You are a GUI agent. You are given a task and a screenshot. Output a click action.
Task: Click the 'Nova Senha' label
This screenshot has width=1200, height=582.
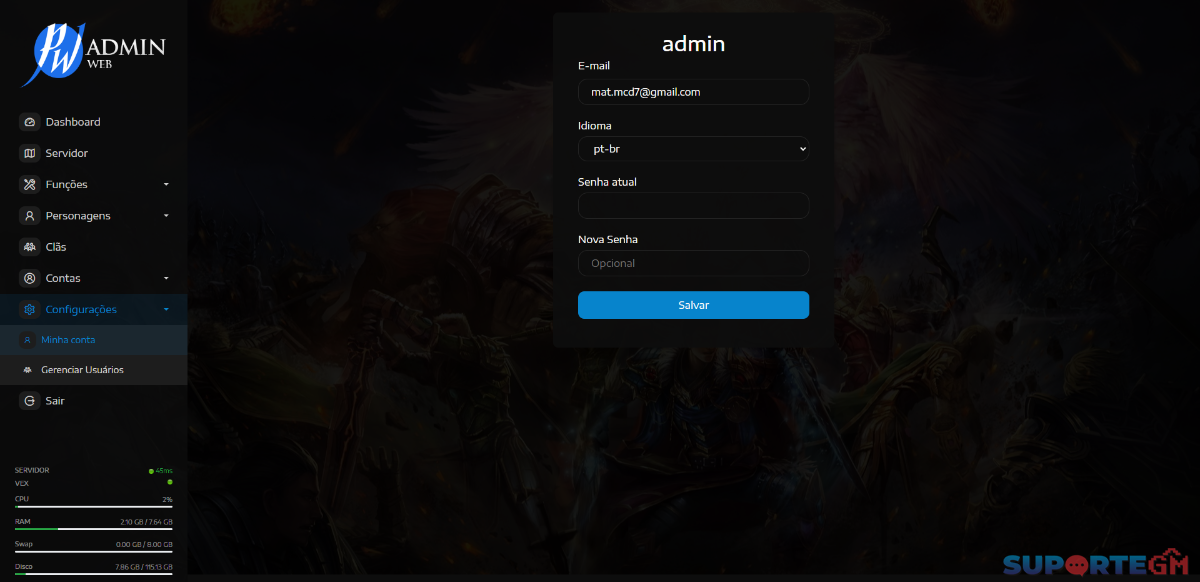[x=608, y=239]
